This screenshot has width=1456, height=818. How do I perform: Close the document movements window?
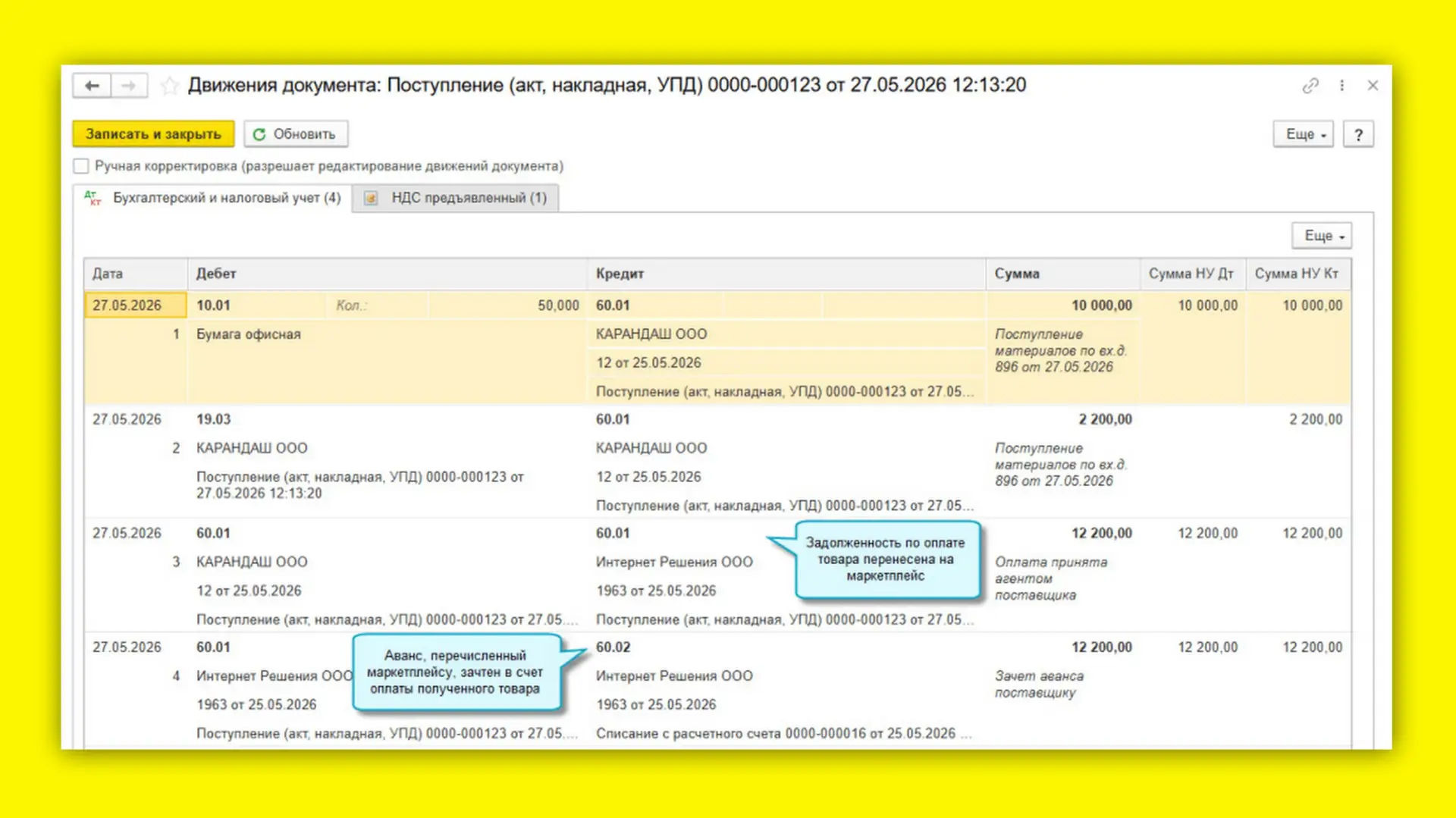coord(1373,86)
